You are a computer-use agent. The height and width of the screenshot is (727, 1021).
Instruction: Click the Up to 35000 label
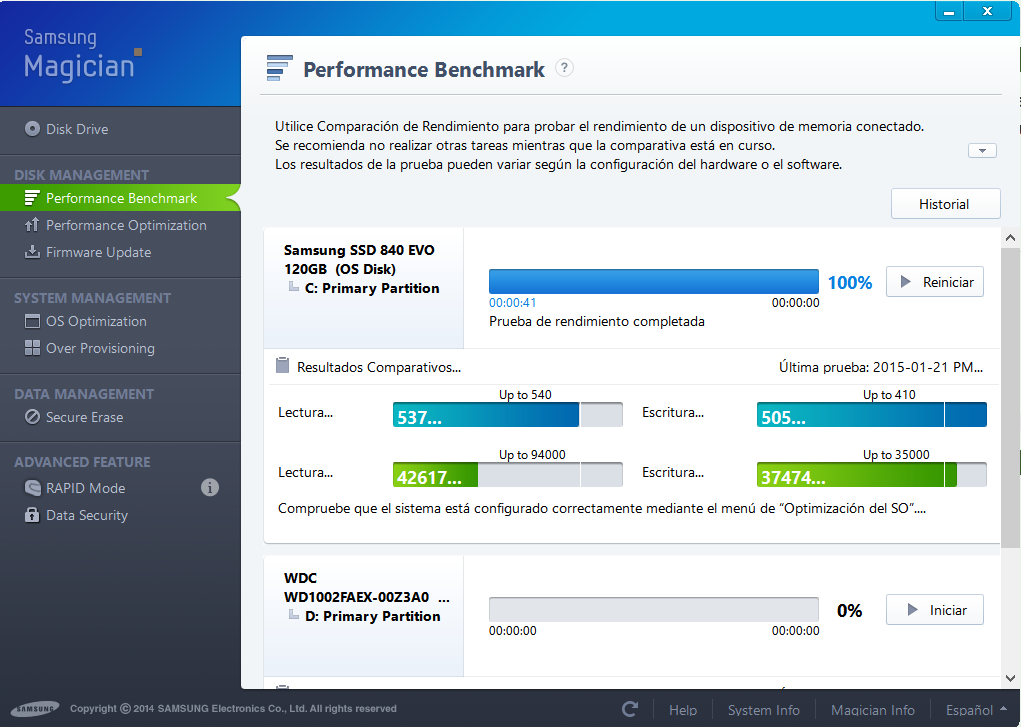tap(896, 455)
